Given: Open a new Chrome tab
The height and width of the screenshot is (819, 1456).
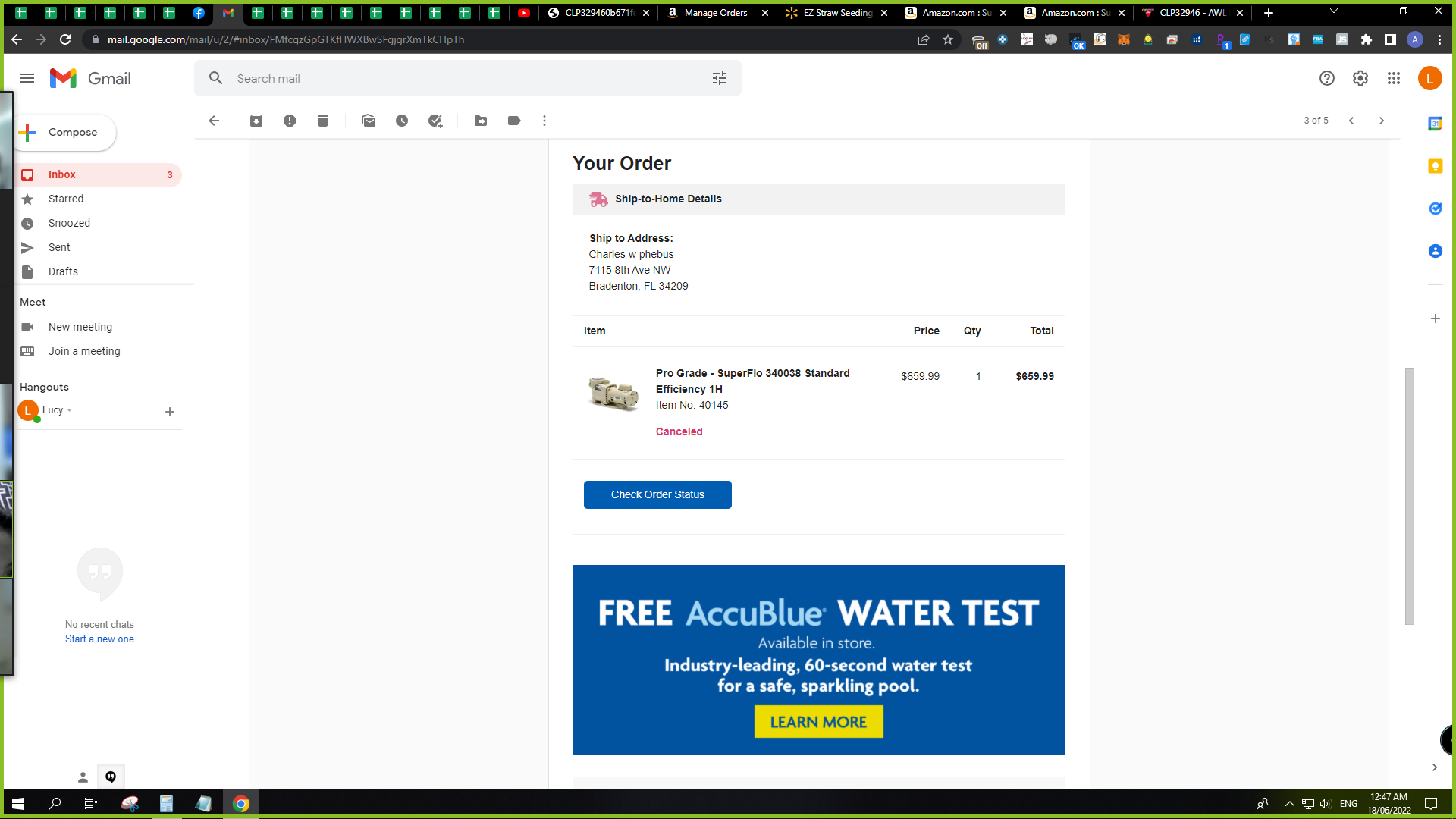Looking at the screenshot, I should coord(1269,13).
